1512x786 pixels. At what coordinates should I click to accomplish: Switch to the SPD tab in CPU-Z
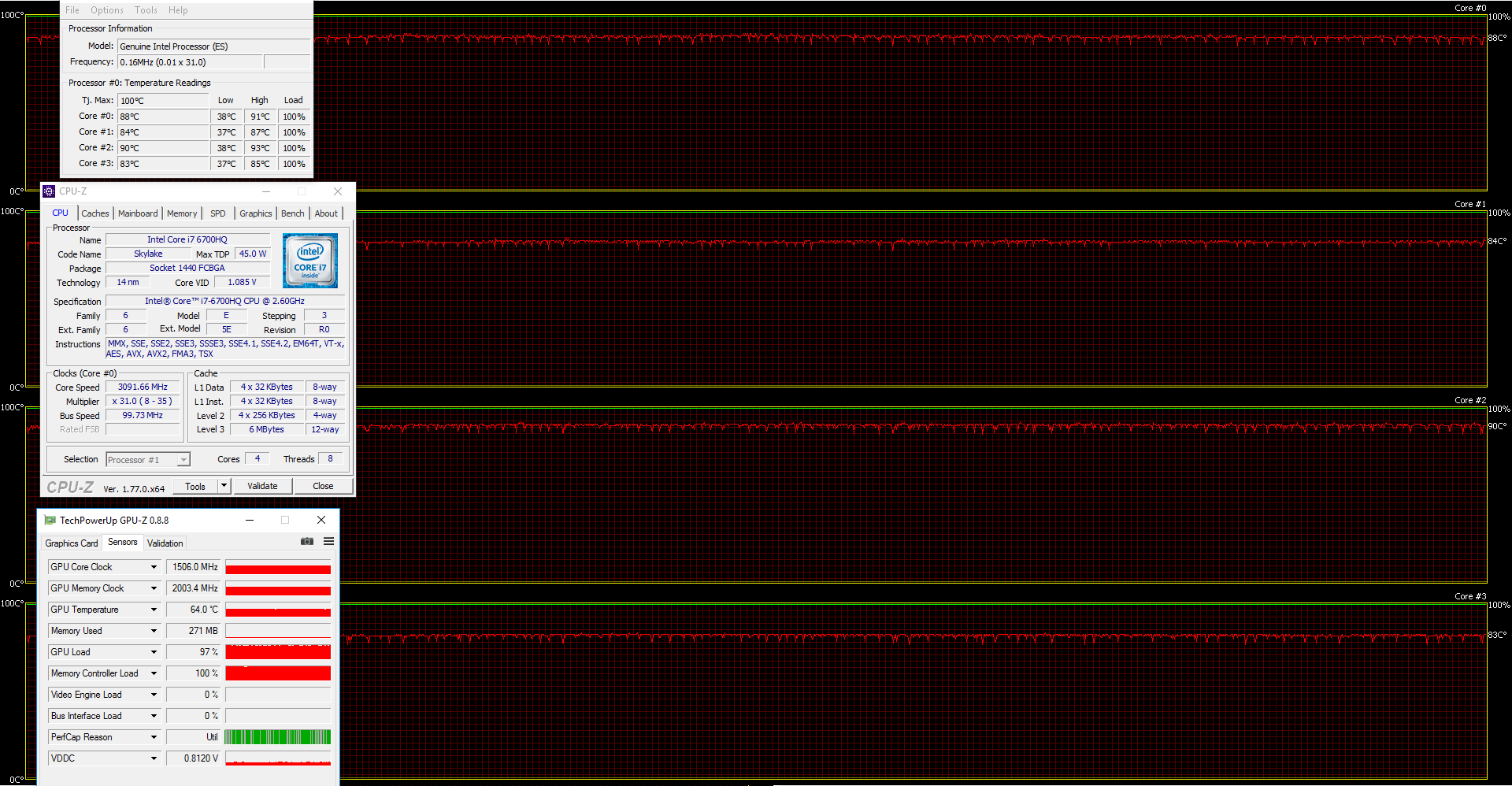[218, 213]
